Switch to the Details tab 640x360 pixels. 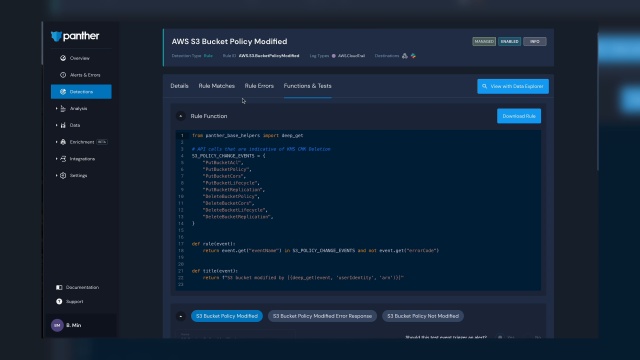[x=179, y=86]
